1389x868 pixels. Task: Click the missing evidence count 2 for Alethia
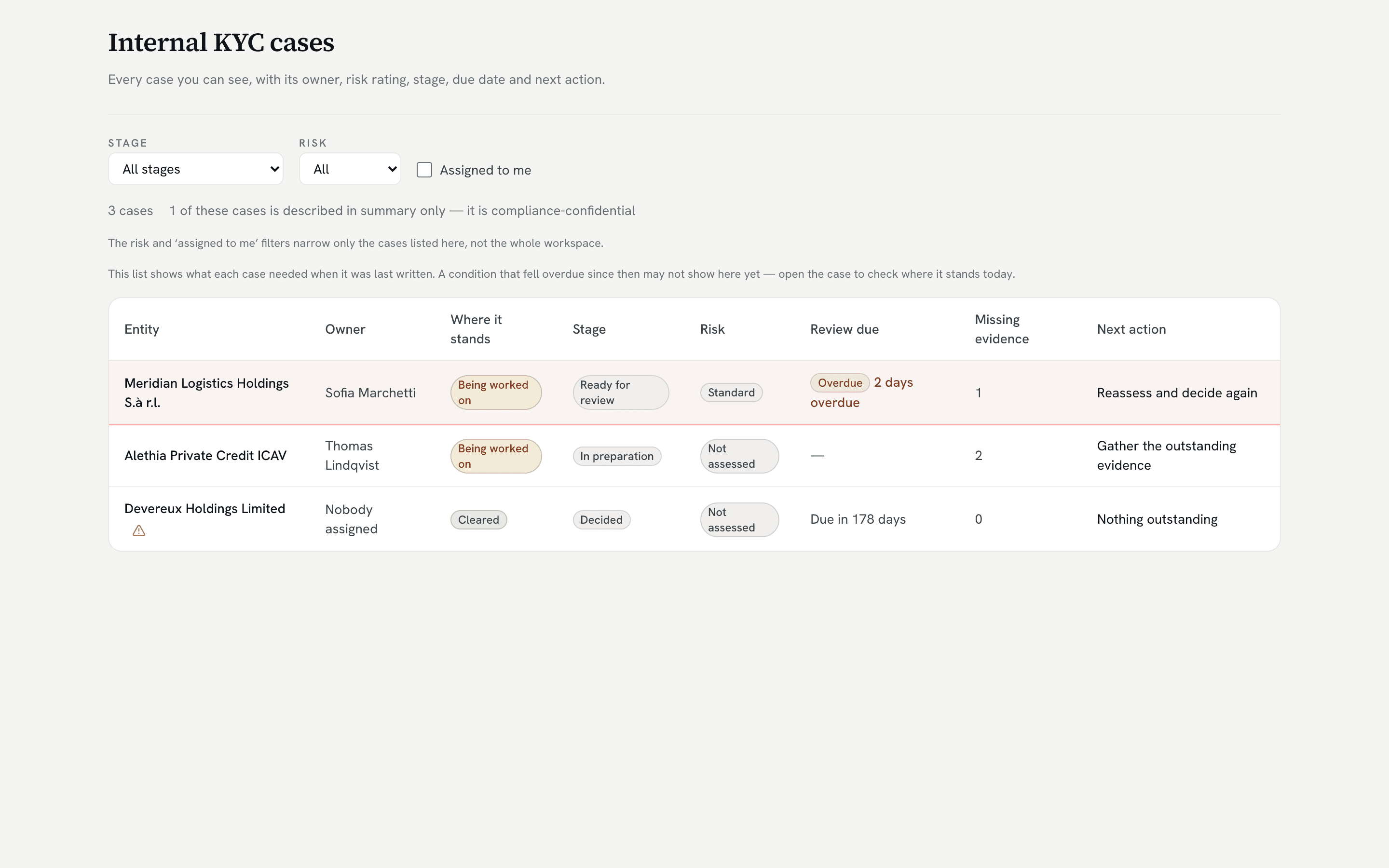(979, 455)
